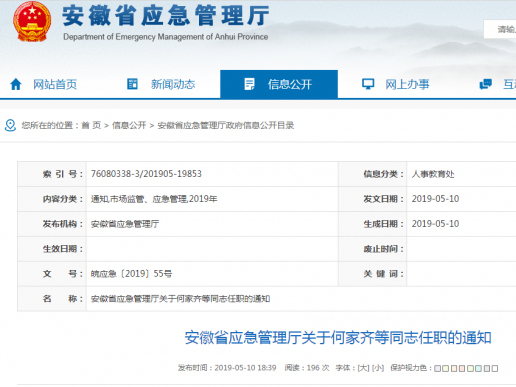Click the blue article headline
The width and height of the screenshot is (516, 387).
coord(338,337)
